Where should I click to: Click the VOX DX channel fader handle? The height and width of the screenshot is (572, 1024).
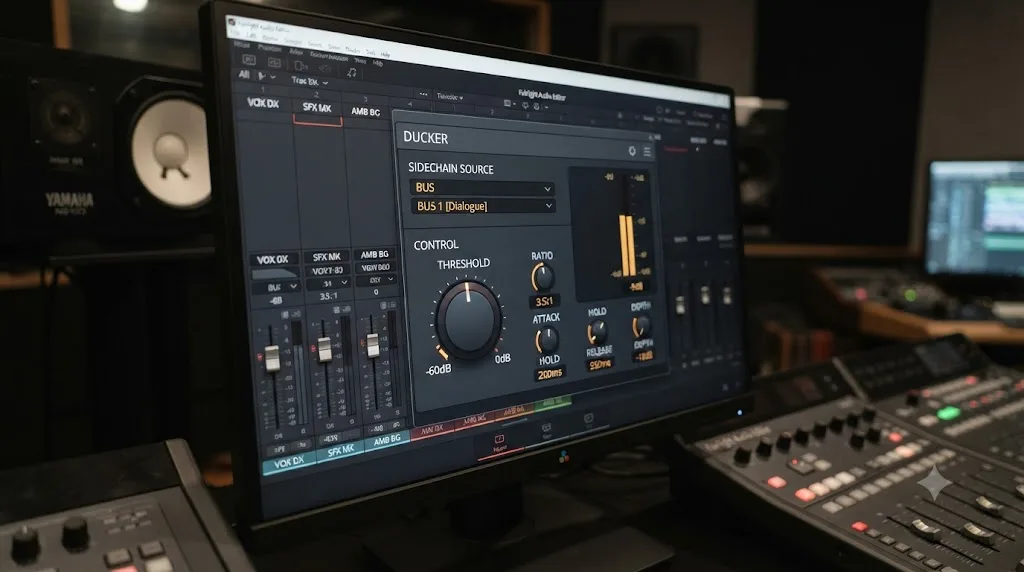[x=272, y=358]
